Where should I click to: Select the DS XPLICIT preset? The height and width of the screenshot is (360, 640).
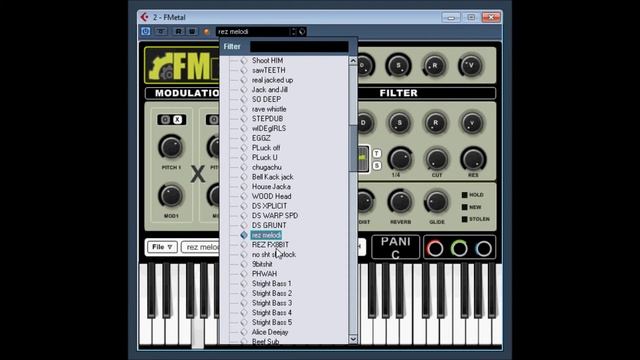[269, 206]
